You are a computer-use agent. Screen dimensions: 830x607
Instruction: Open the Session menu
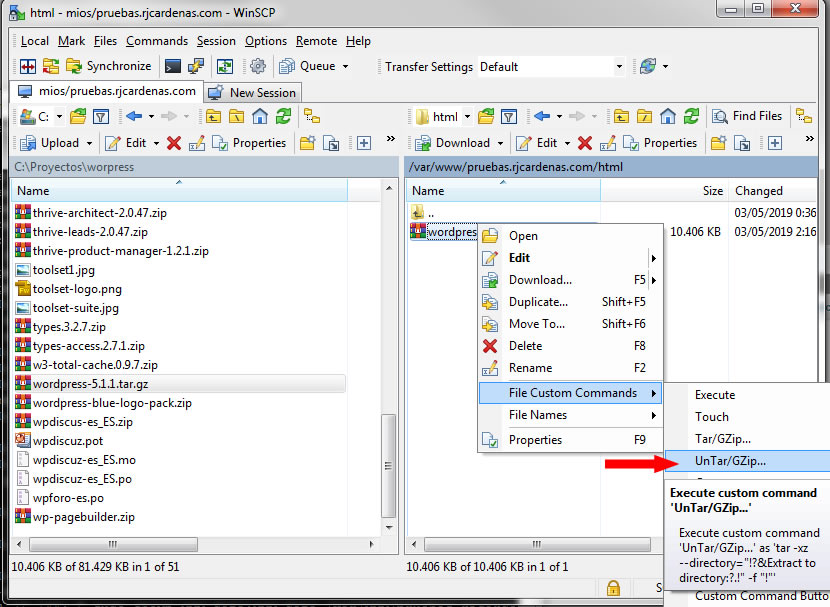(216, 41)
